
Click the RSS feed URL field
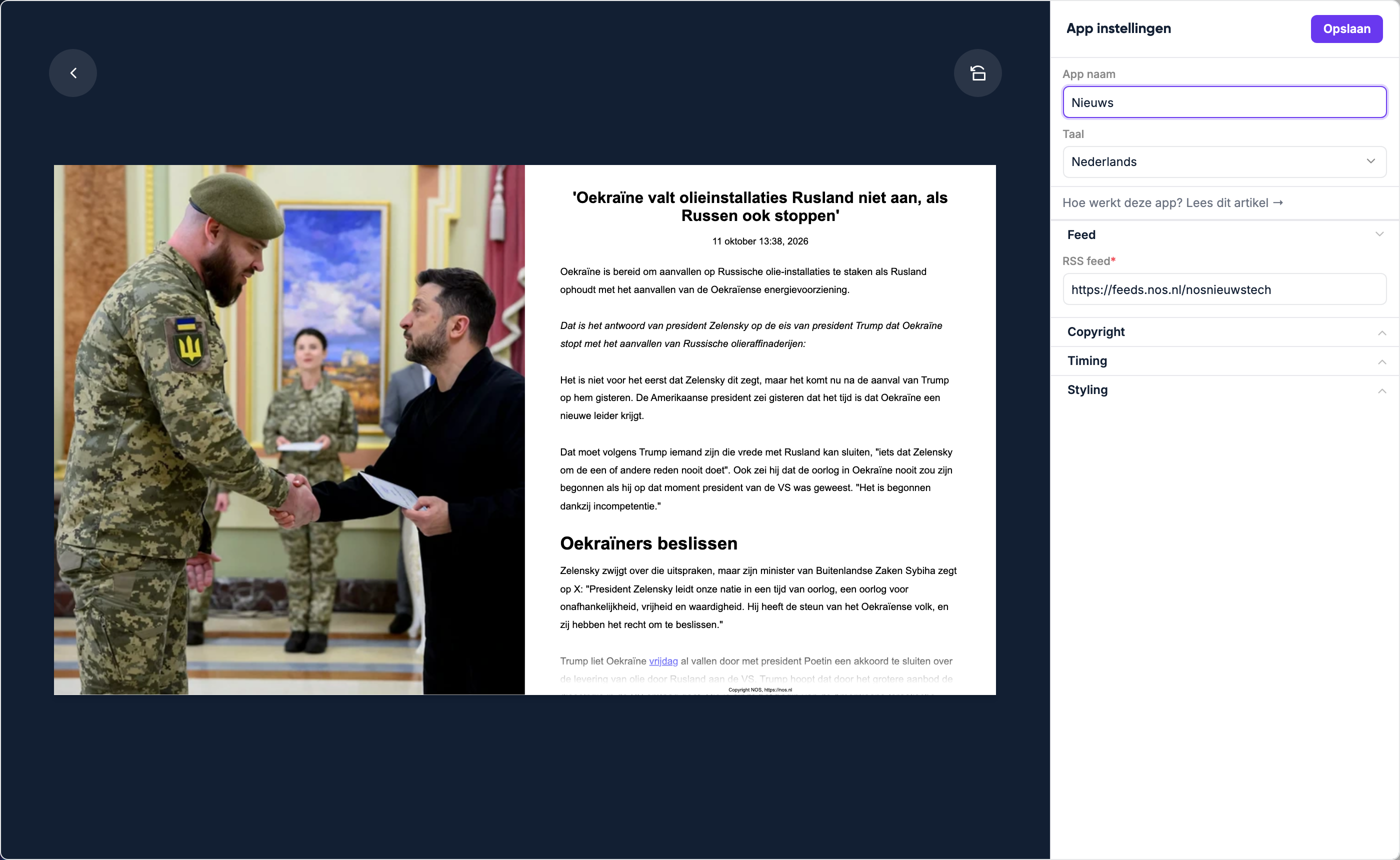point(1224,289)
